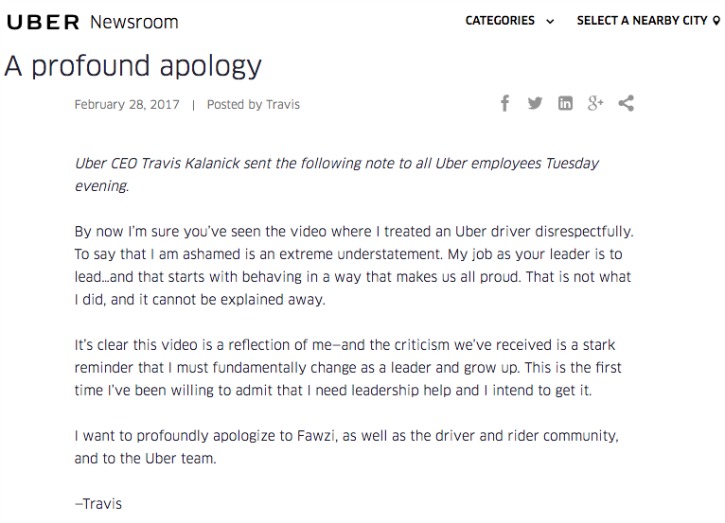Share the post on LinkedIn

tap(565, 103)
